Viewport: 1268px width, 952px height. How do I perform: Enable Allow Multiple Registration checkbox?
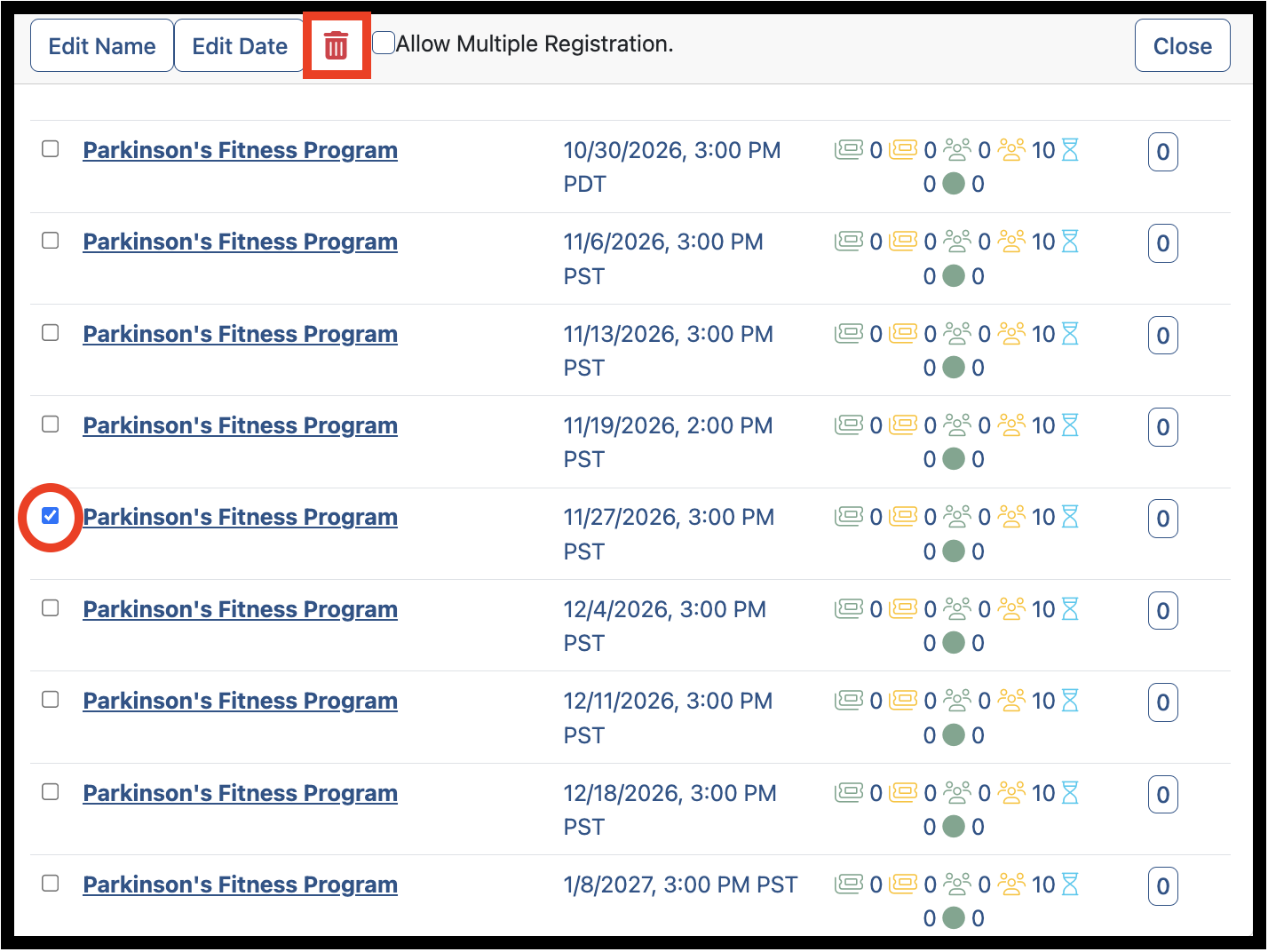[384, 43]
